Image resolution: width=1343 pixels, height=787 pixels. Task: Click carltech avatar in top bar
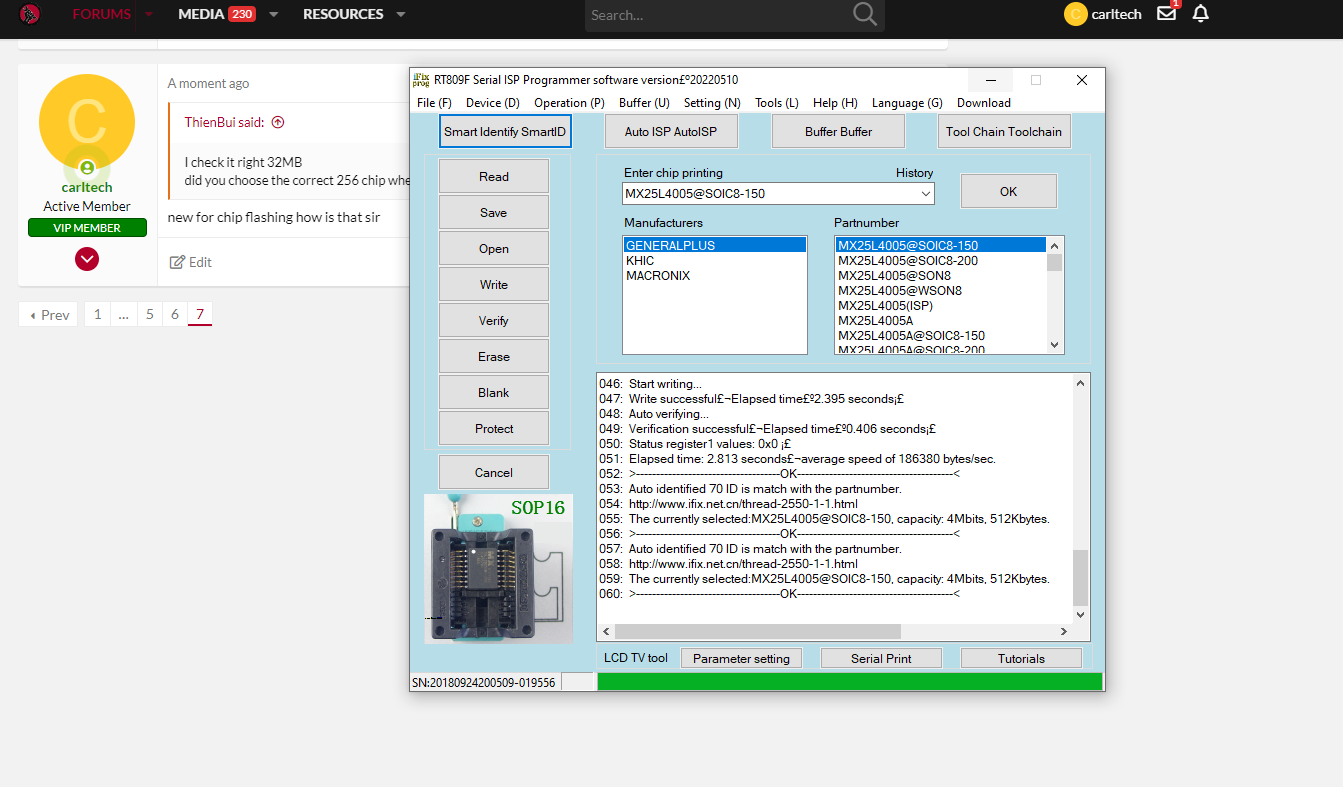pyautogui.click(x=1075, y=14)
